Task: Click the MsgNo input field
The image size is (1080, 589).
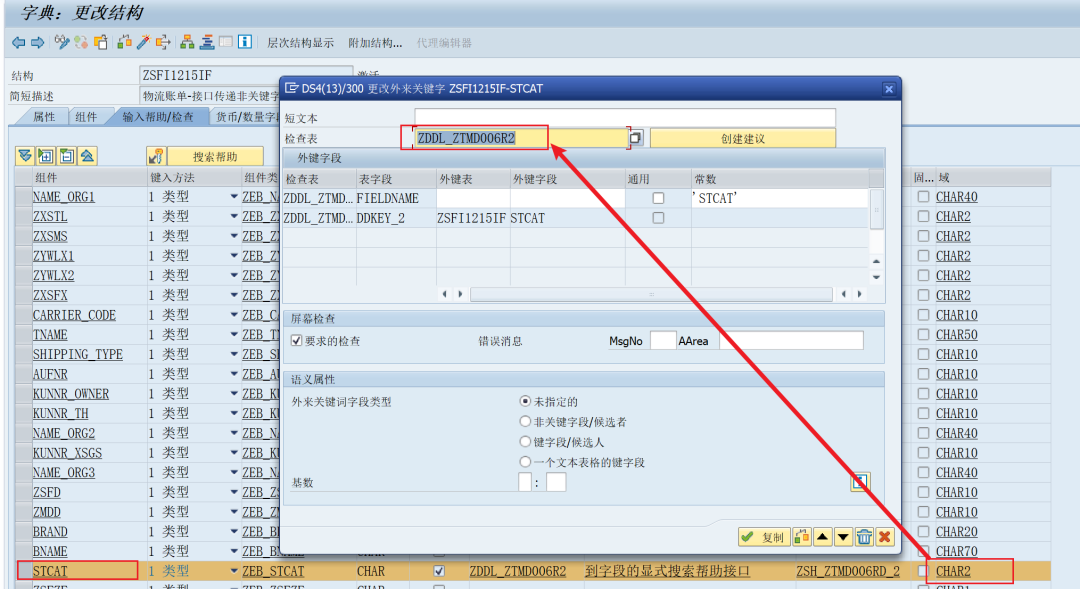Action: pyautogui.click(x=663, y=340)
